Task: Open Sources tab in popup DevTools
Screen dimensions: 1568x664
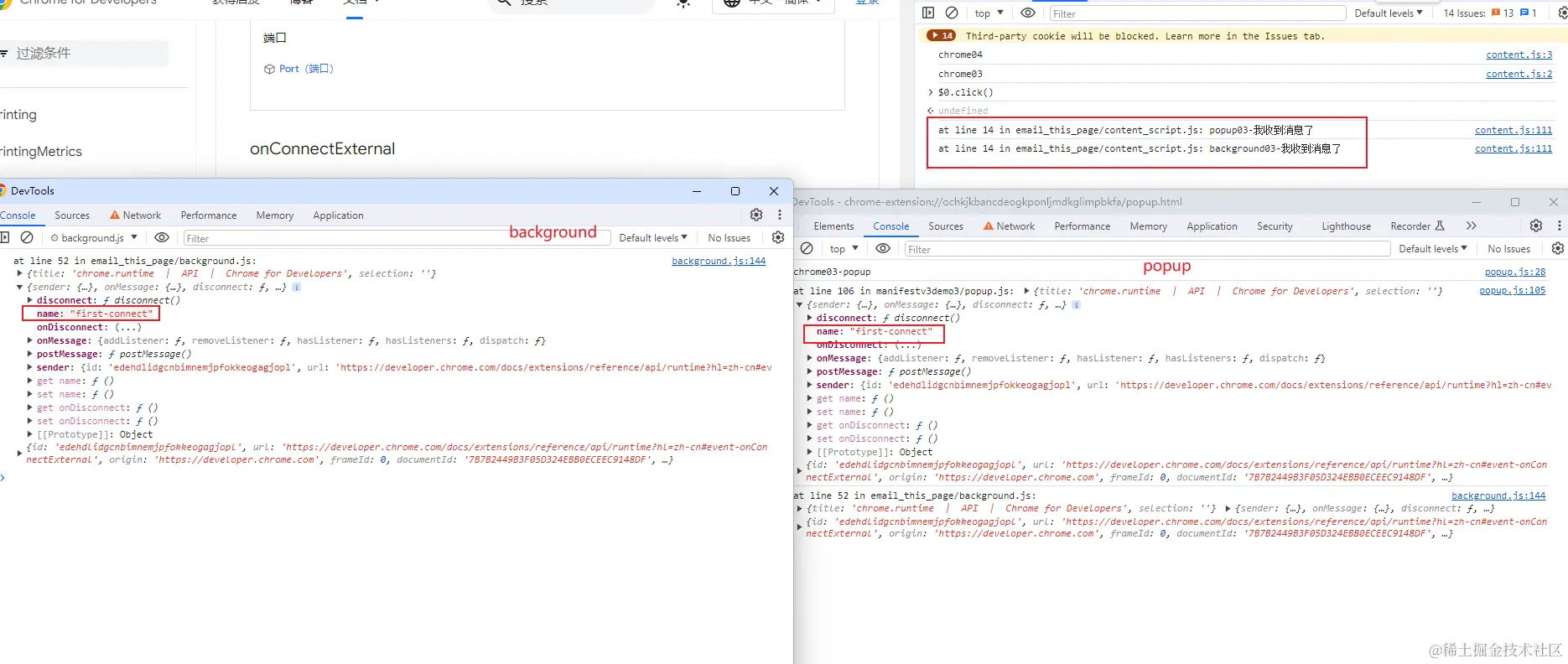Action: [x=946, y=226]
